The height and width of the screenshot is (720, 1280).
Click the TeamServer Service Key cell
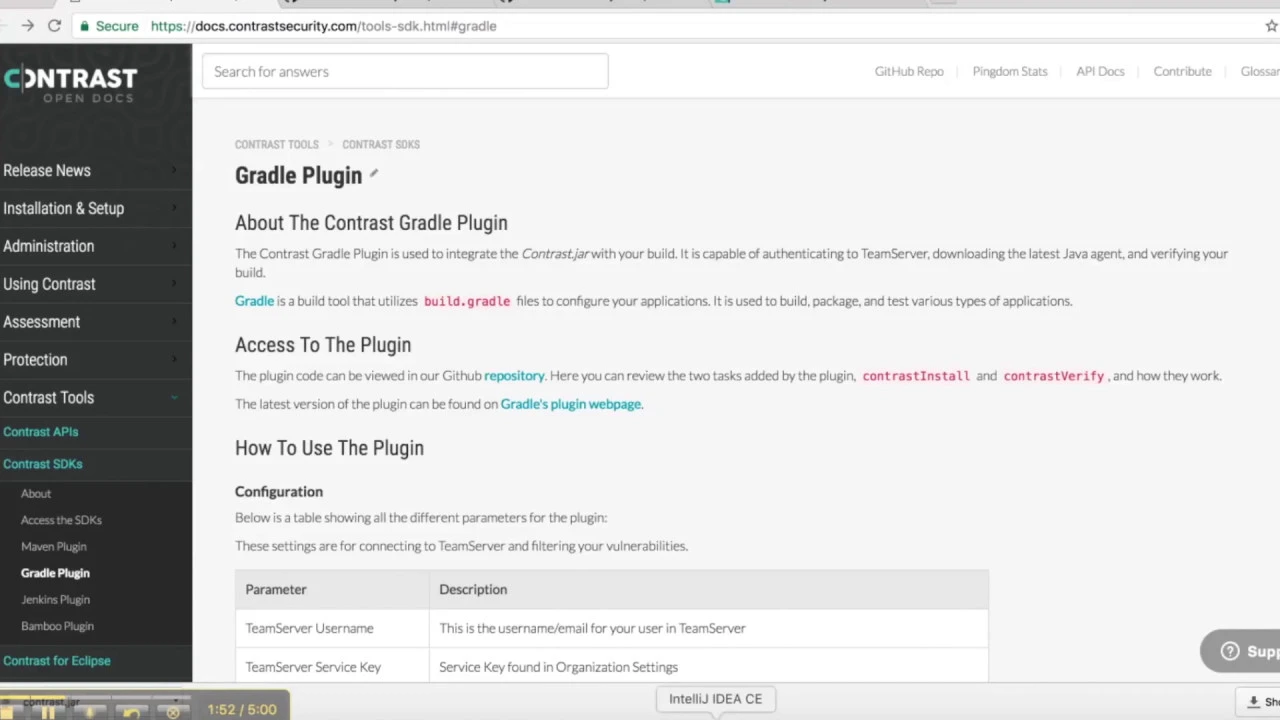(x=332, y=667)
